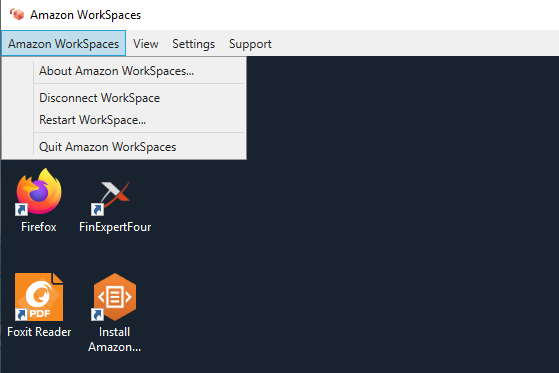This screenshot has height=373, width=559.
Task: Click the Amazon WorkSpaces logo in title bar
Action: click(x=17, y=15)
